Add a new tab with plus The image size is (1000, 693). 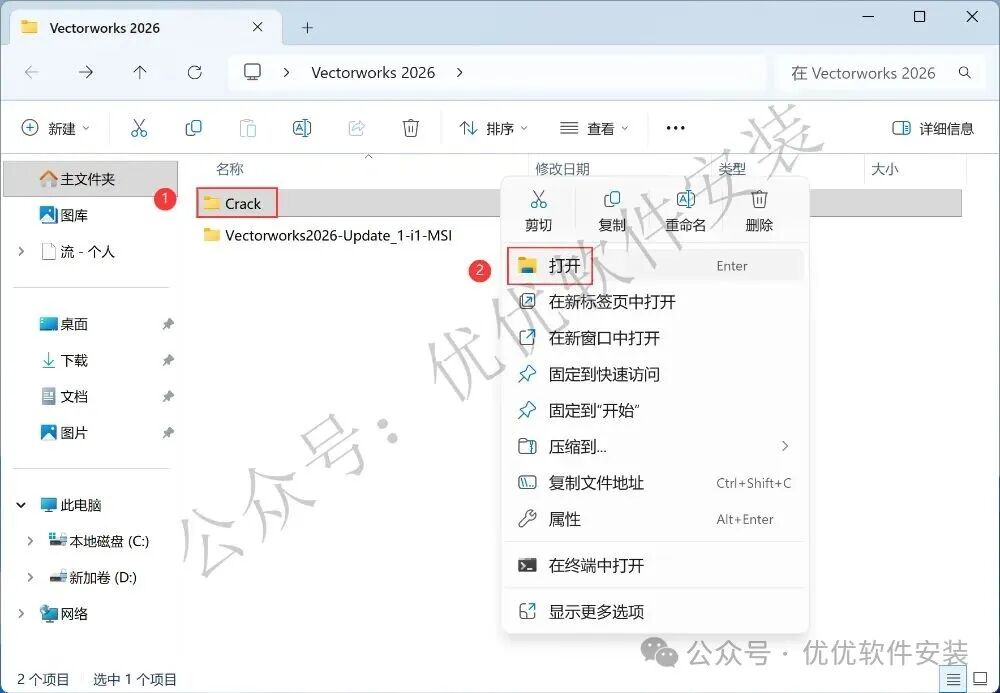point(307,27)
